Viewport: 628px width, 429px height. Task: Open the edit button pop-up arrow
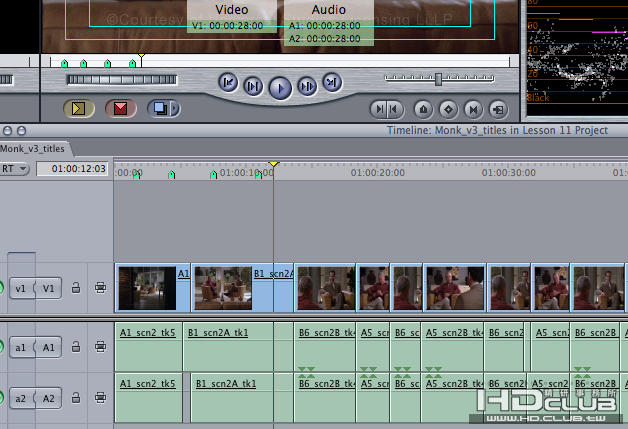point(175,109)
